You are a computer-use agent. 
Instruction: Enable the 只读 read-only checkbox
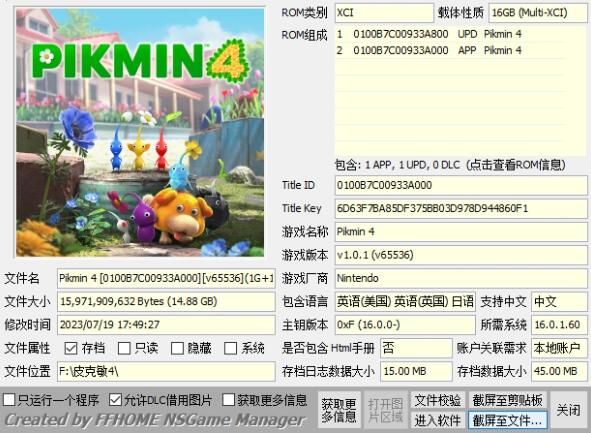(x=124, y=348)
